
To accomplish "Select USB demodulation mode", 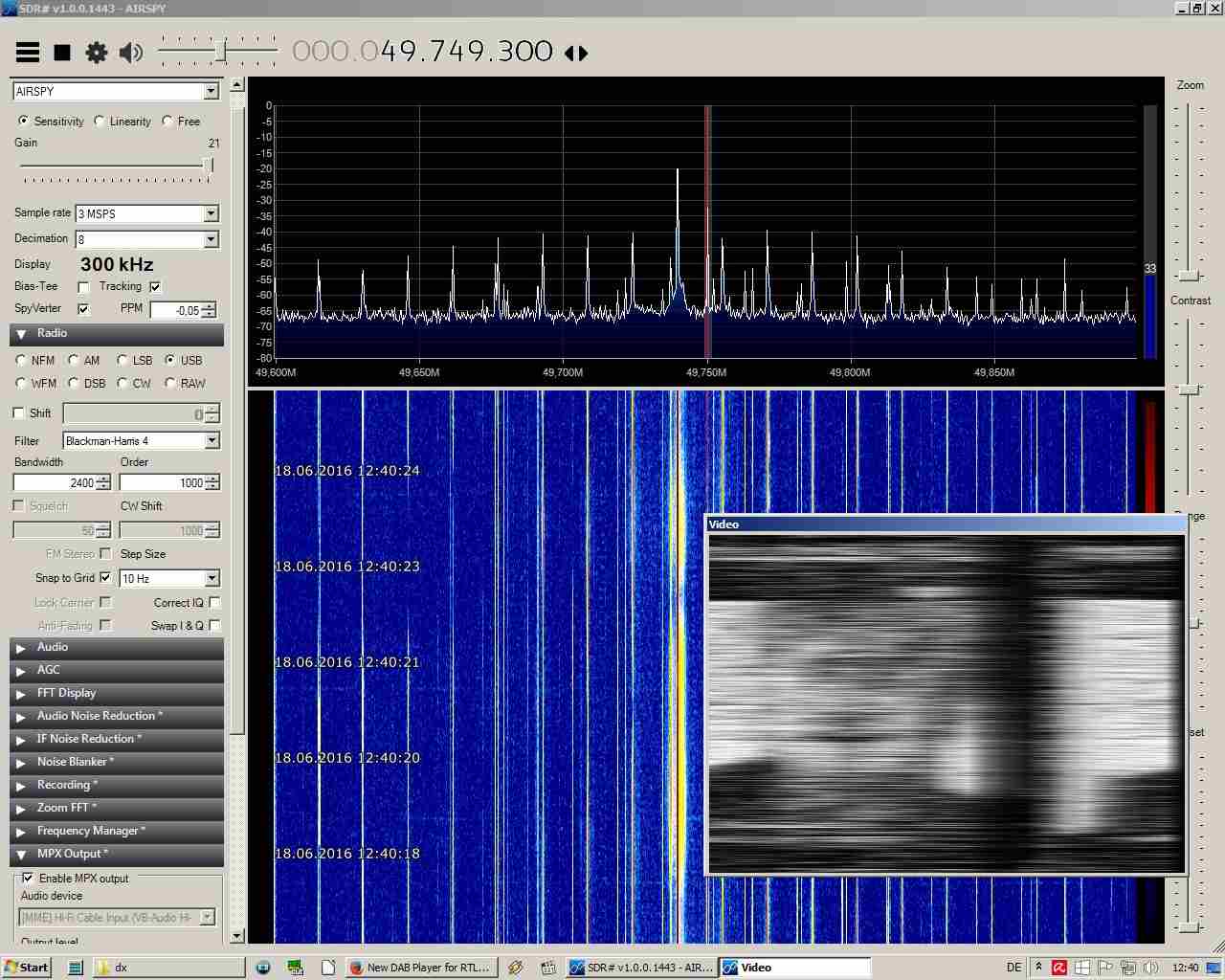I will pos(170,361).
